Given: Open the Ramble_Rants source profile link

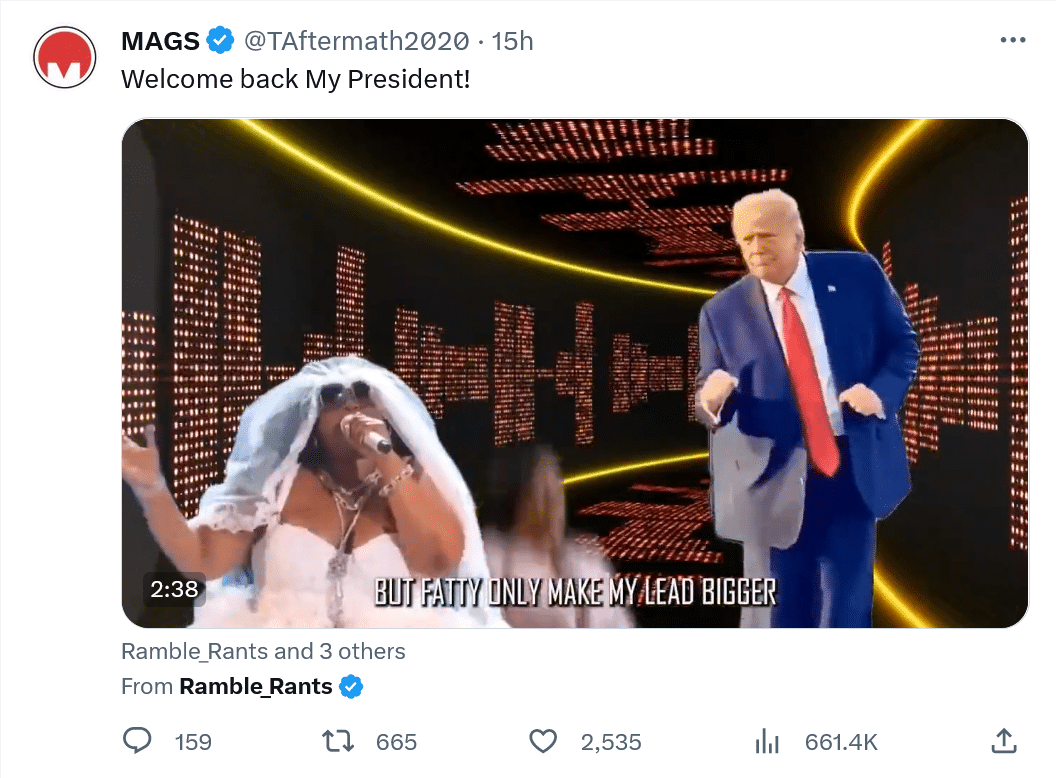Looking at the screenshot, I should point(256,686).
